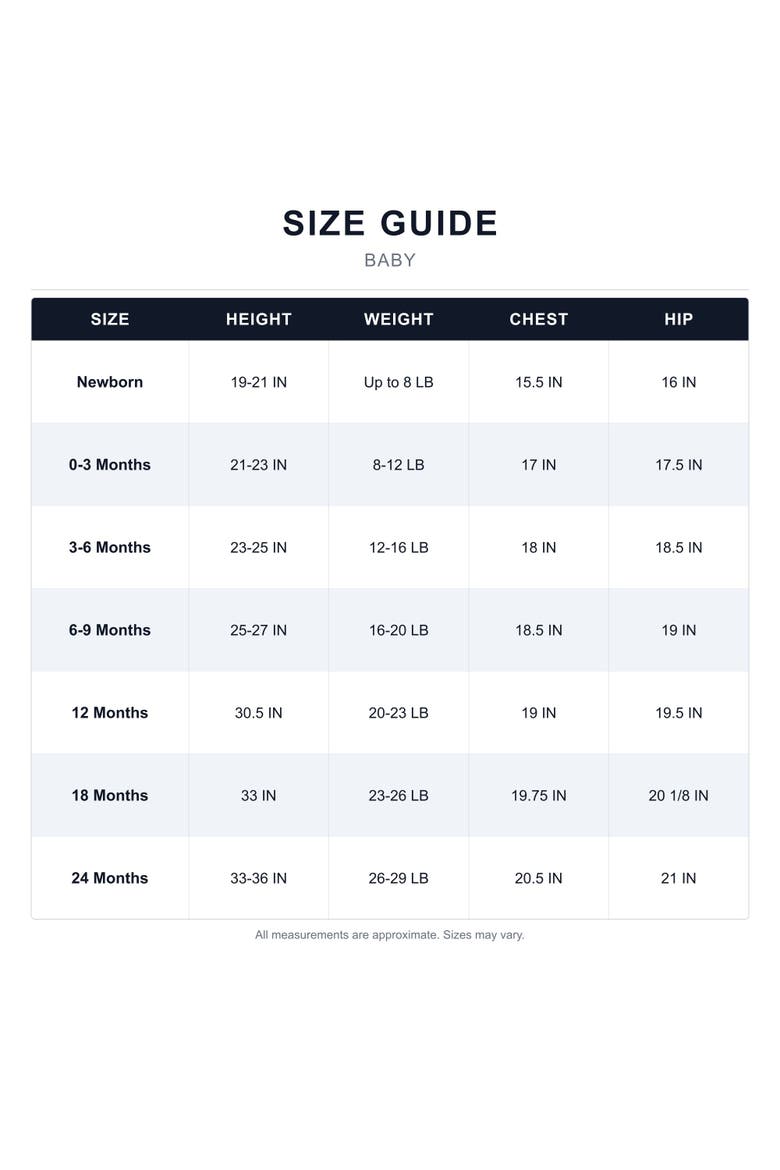This screenshot has height=1170, width=780.
Task: Click the measurements approximate disclaimer text
Action: [390, 935]
